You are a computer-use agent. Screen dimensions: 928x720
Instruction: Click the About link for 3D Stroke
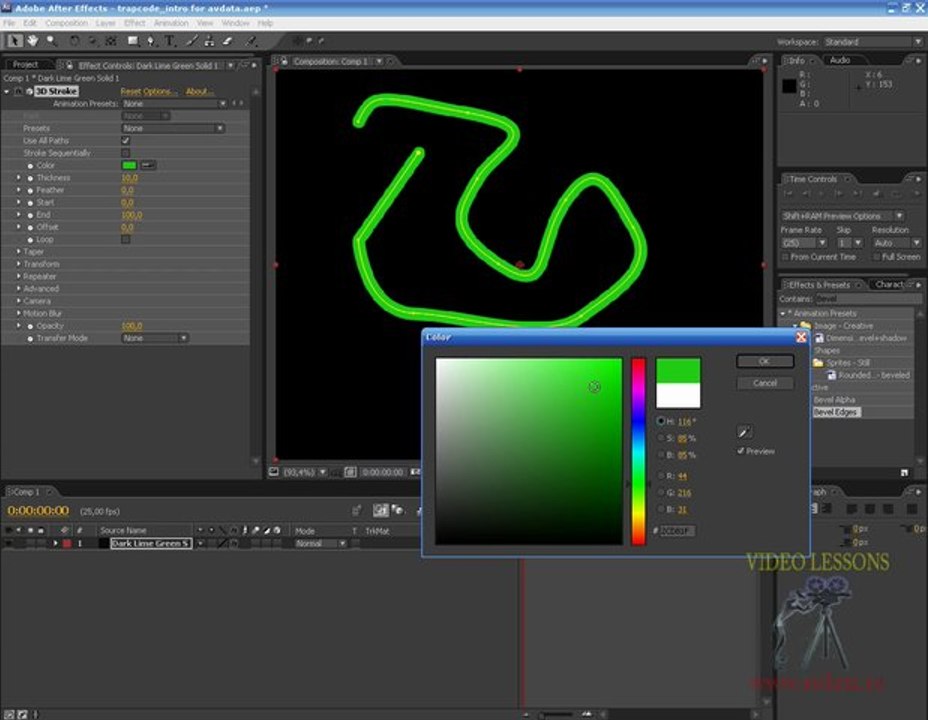point(198,91)
